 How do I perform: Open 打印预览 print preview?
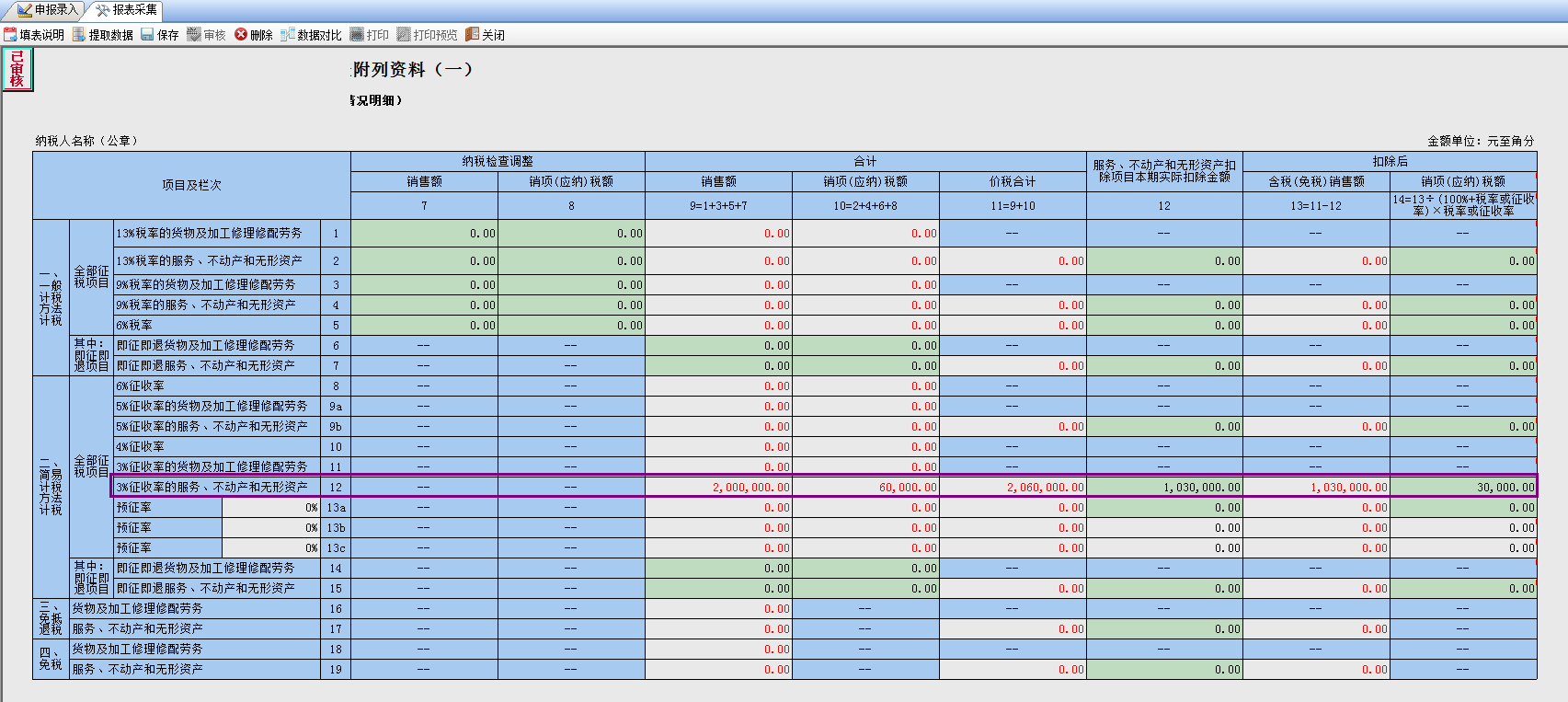tap(427, 35)
